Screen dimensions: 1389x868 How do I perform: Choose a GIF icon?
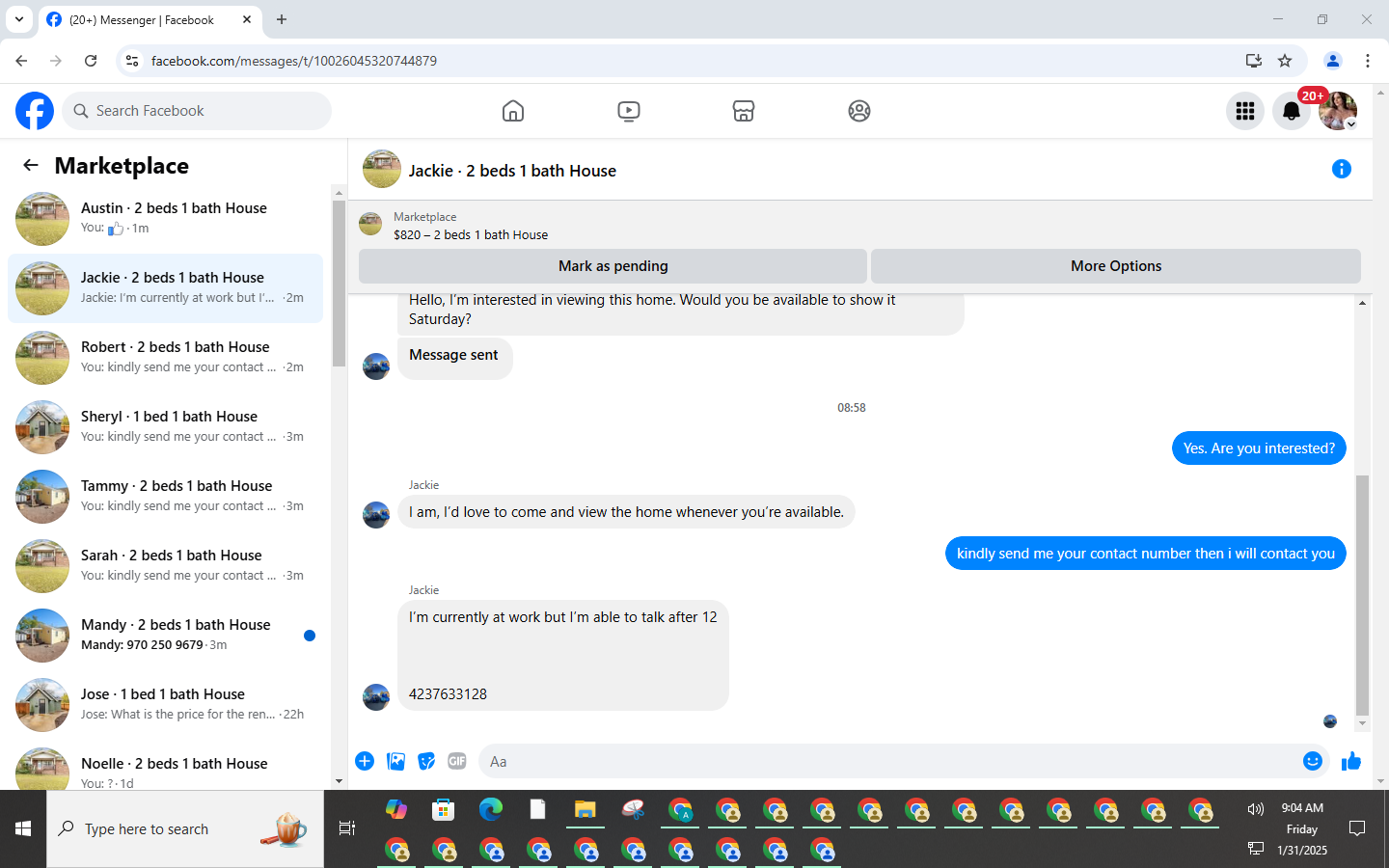pos(457,761)
